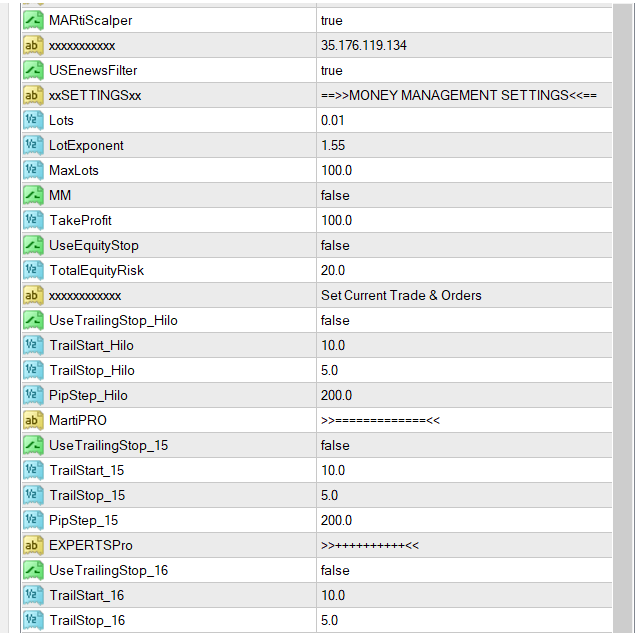Screen dimensions: 642x633
Task: Click the string icon beside EXPERTSPro
Action: coord(33,545)
